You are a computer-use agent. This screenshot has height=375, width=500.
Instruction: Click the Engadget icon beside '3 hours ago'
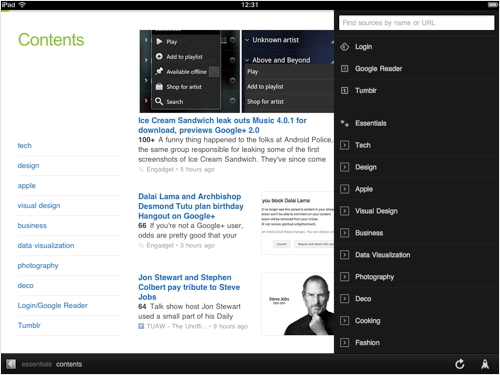click(x=141, y=246)
